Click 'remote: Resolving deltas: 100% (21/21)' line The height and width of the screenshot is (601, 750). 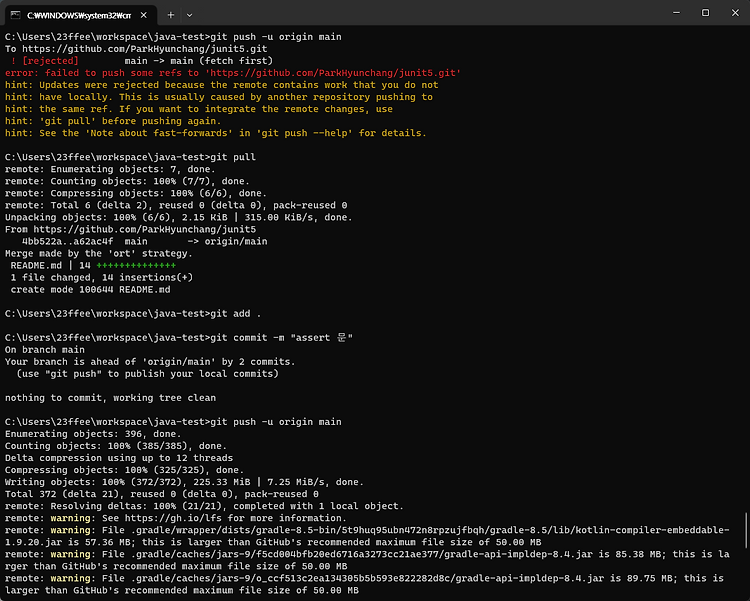(x=204, y=506)
